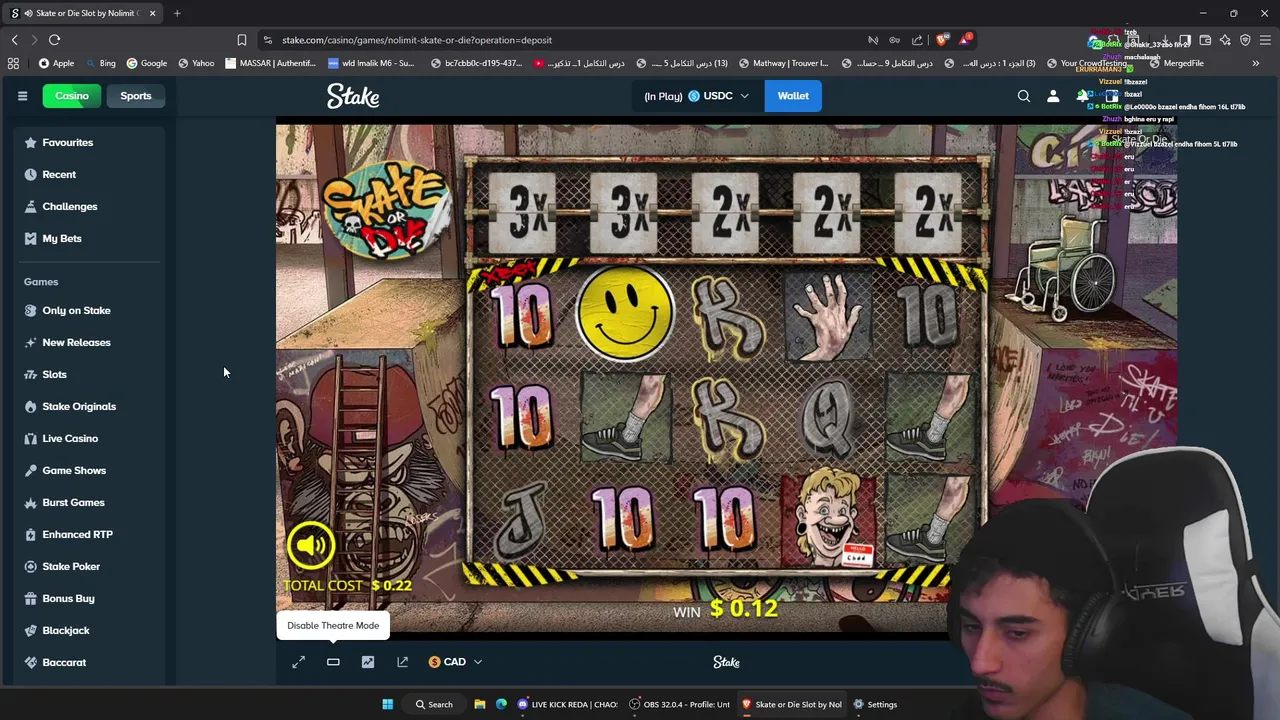Image resolution: width=1280 pixels, height=720 pixels.
Task: Open the CAD display currency dropdown
Action: [x=455, y=662]
